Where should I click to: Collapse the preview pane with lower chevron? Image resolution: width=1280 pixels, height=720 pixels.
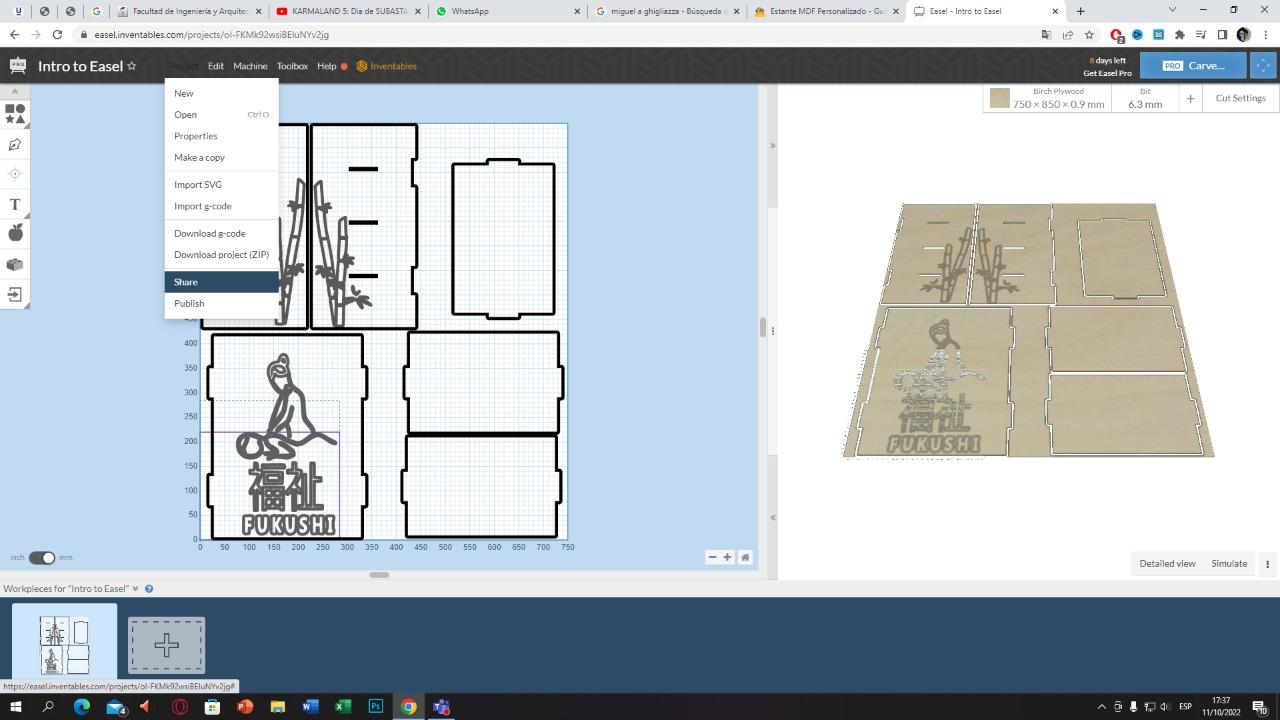pos(772,517)
